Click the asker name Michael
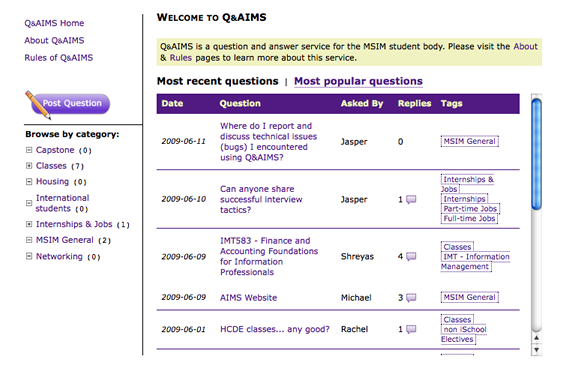Image resolution: width=576 pixels, height=366 pixels. click(x=356, y=298)
